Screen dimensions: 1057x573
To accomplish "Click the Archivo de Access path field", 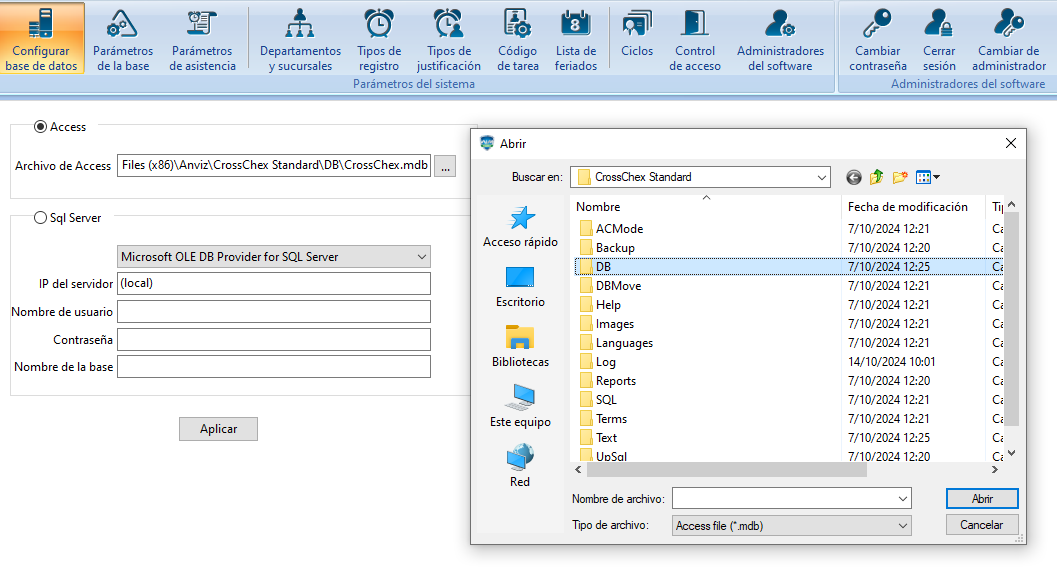I will click(274, 165).
